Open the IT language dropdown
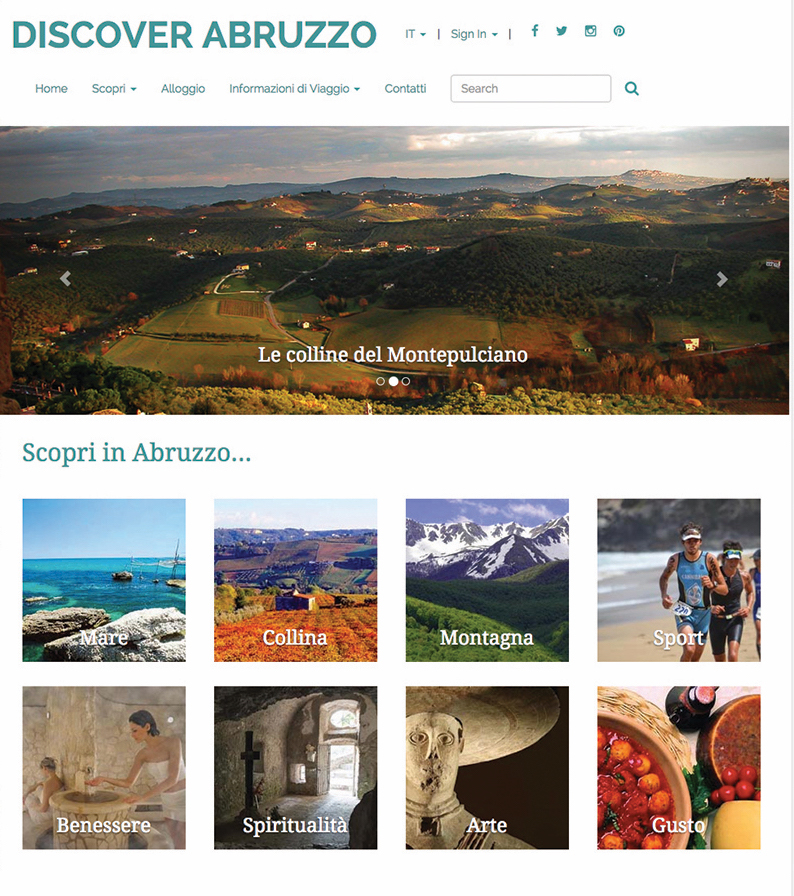Image resolution: width=794 pixels, height=896 pixels. click(x=416, y=34)
